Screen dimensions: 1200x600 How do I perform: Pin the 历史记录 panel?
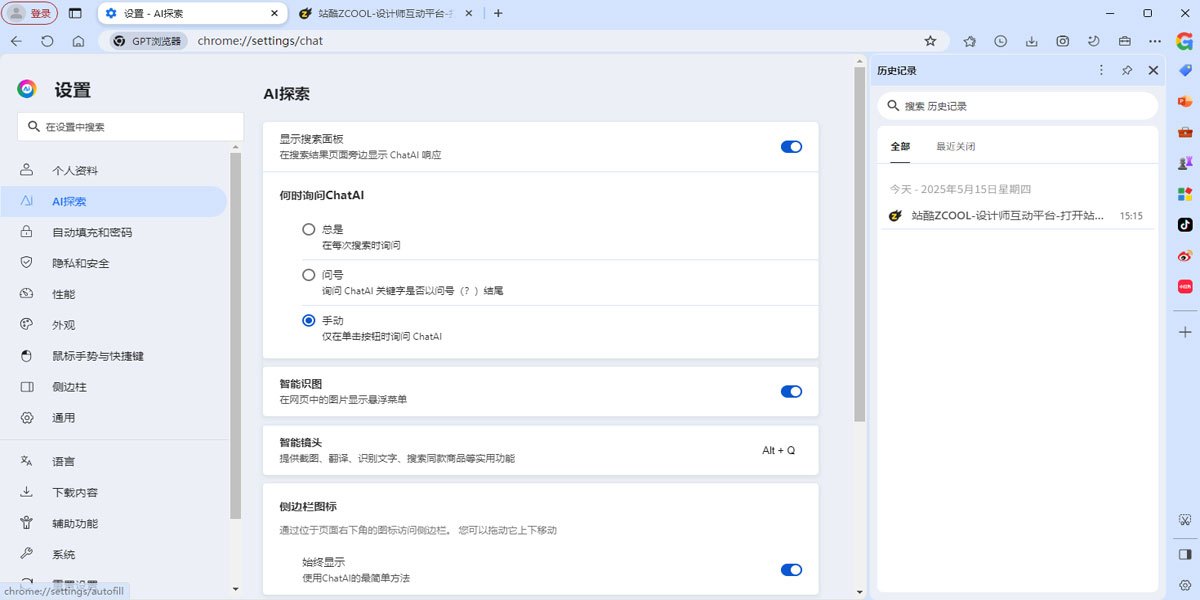pyautogui.click(x=1128, y=70)
